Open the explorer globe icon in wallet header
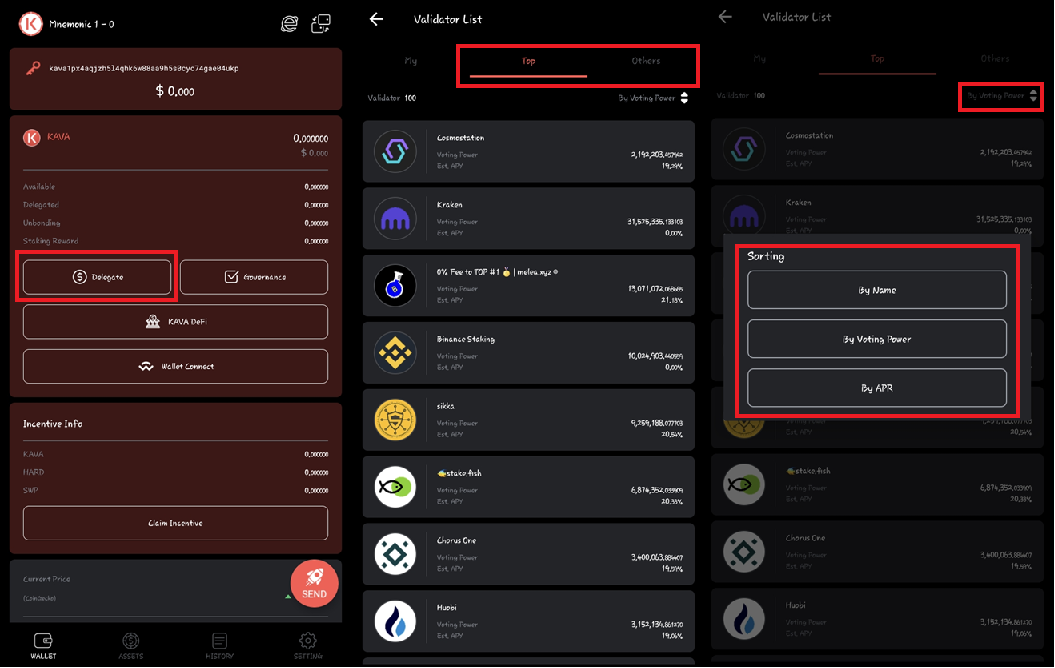 pyautogui.click(x=289, y=24)
